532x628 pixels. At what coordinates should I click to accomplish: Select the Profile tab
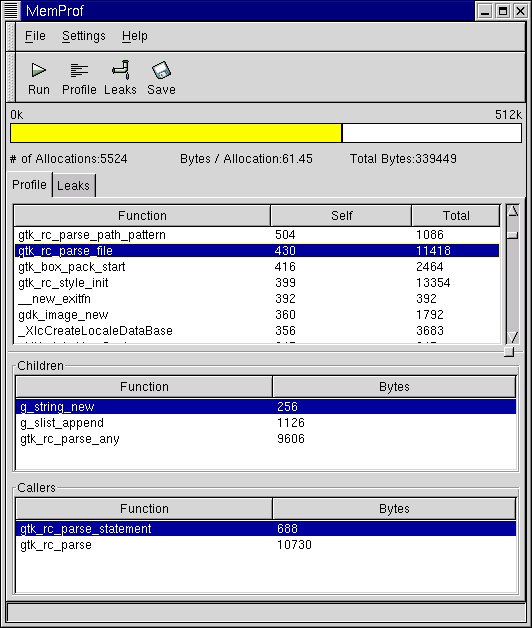[x=29, y=185]
